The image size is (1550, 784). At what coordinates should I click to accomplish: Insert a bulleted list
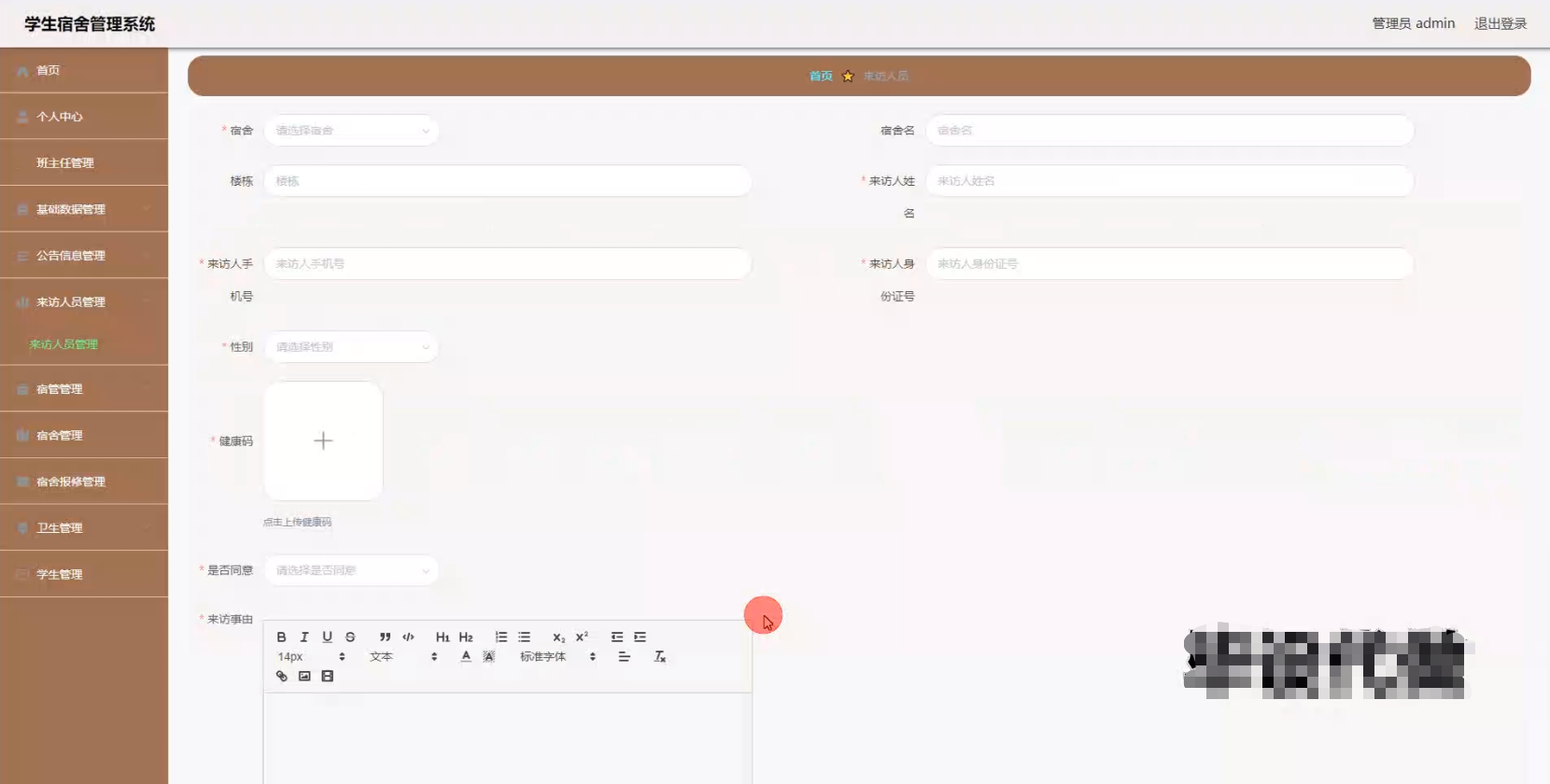click(525, 637)
